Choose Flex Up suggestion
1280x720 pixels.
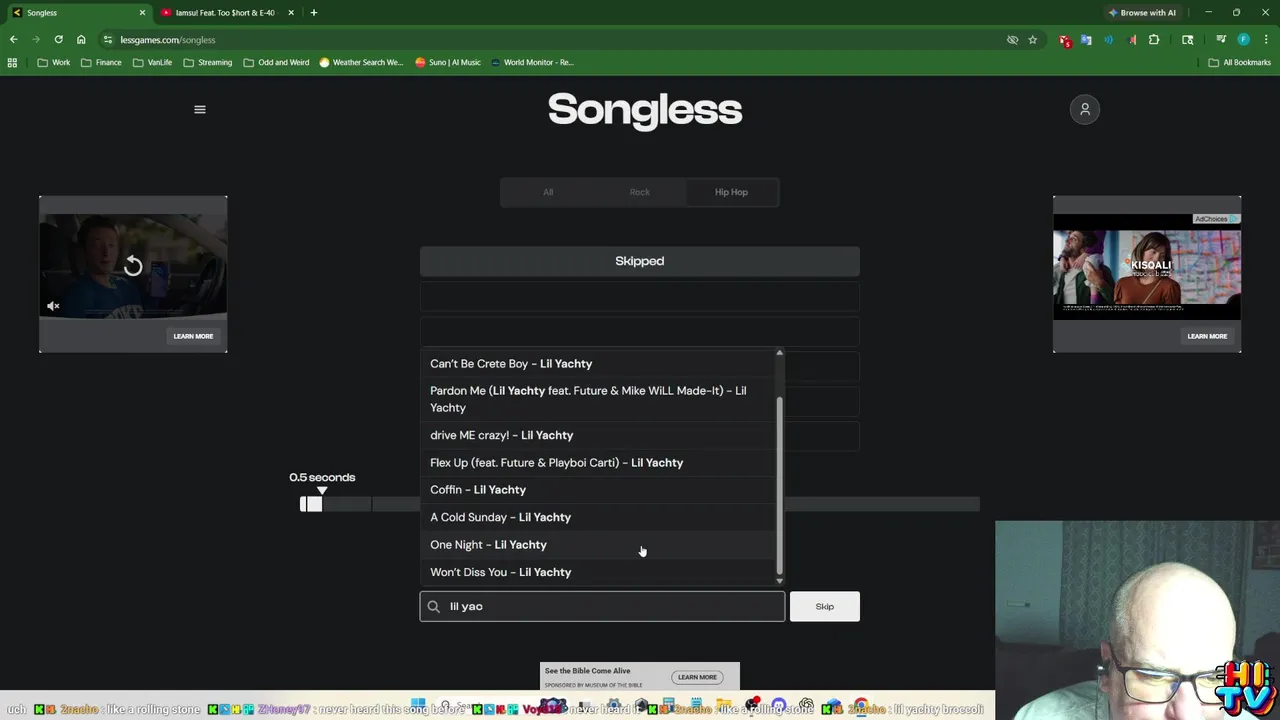(x=597, y=463)
